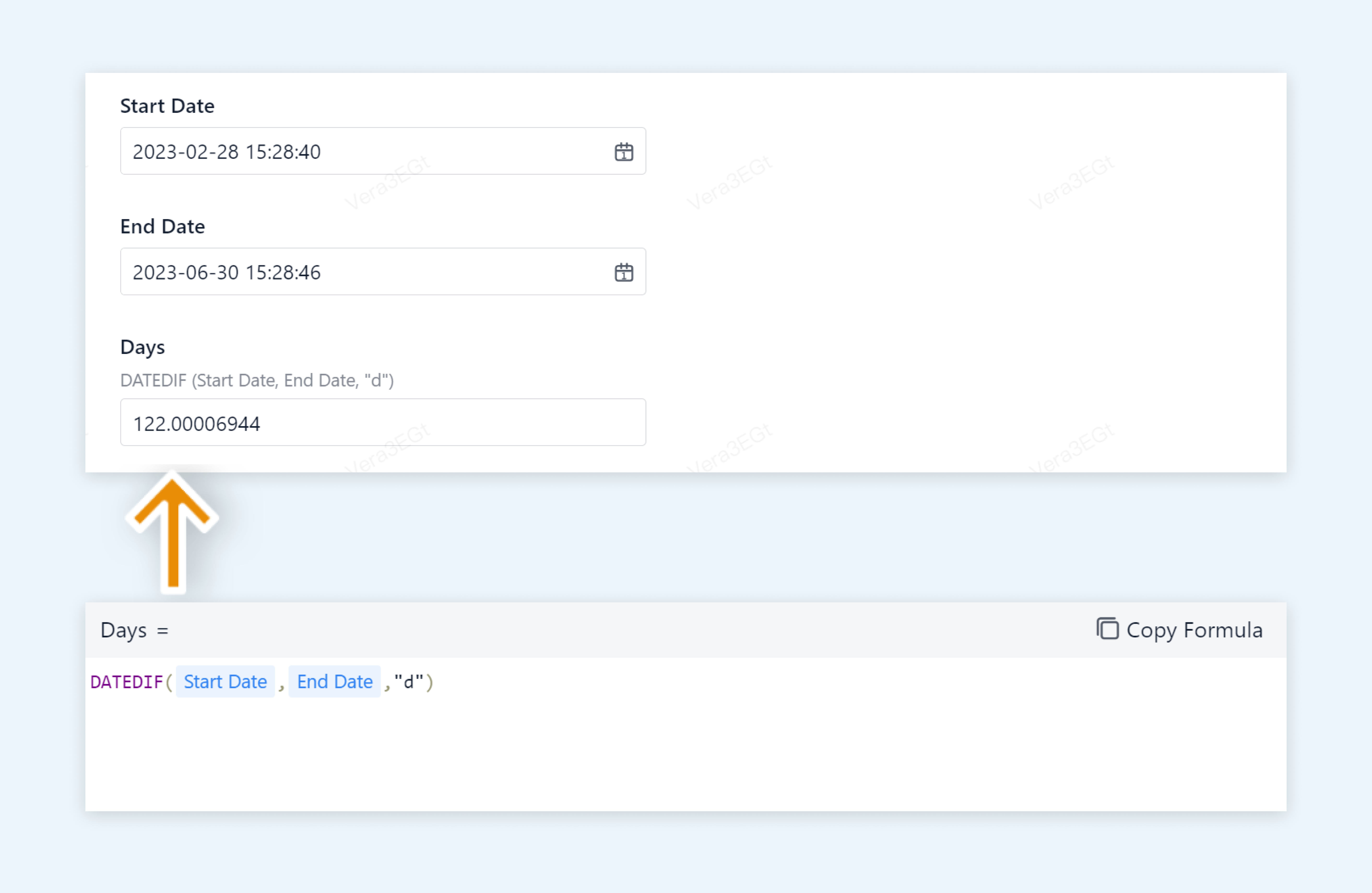Image resolution: width=1372 pixels, height=893 pixels.
Task: Select the value 2023-02-28 15:28:40
Action: 227,152
